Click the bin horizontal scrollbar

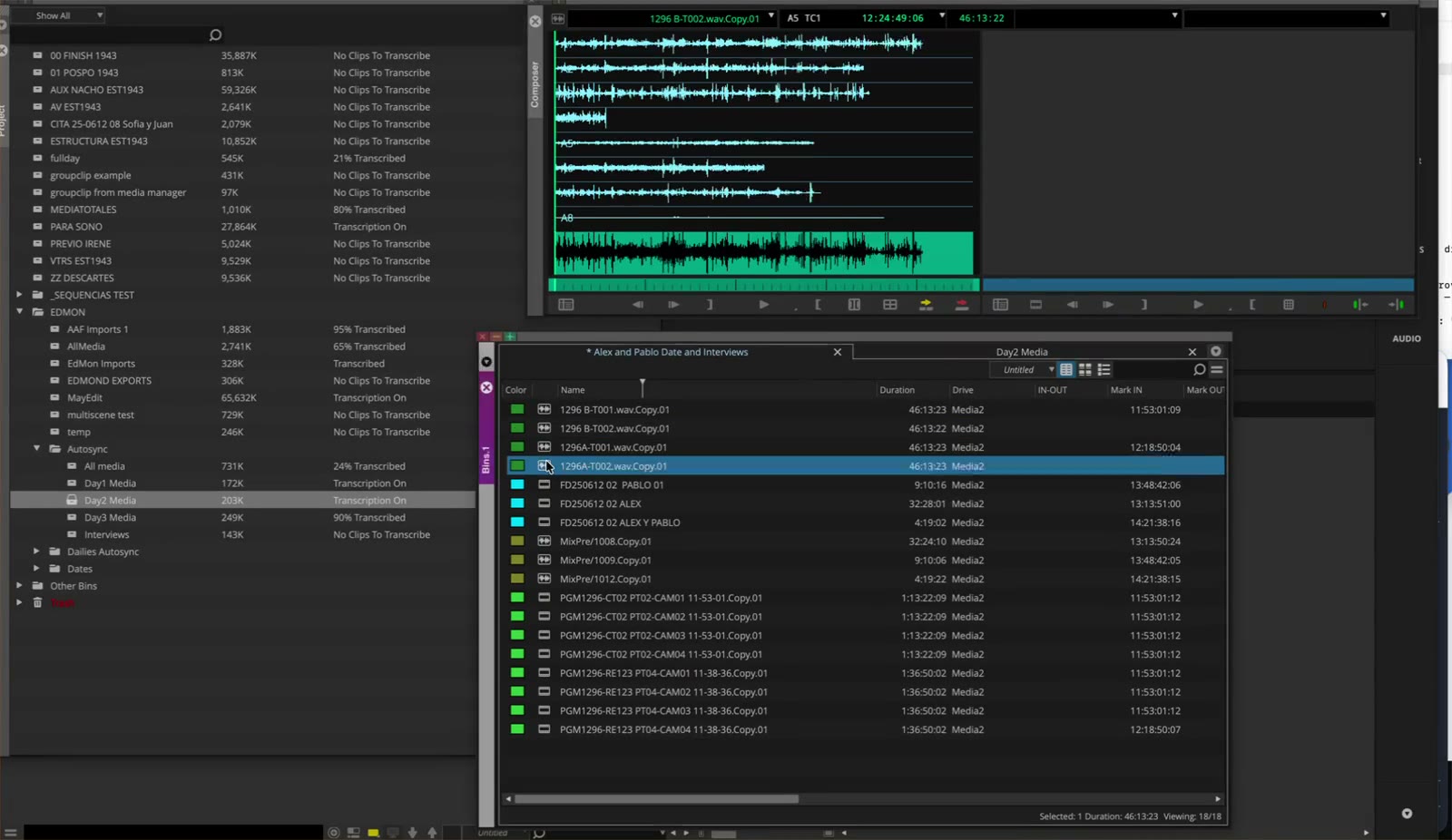(656, 799)
